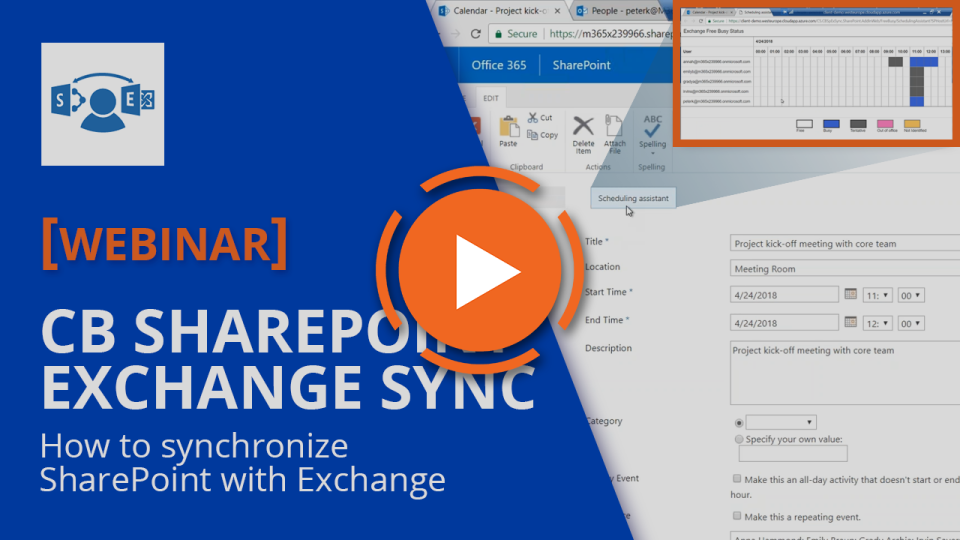Click the own-value category text field
This screenshot has height=540, width=960.
tap(793, 454)
